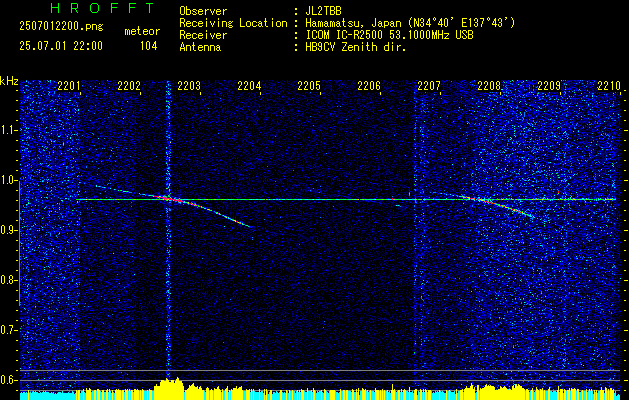Click the green 'meteor' label
This screenshot has height=400, width=629.
tap(142, 31)
